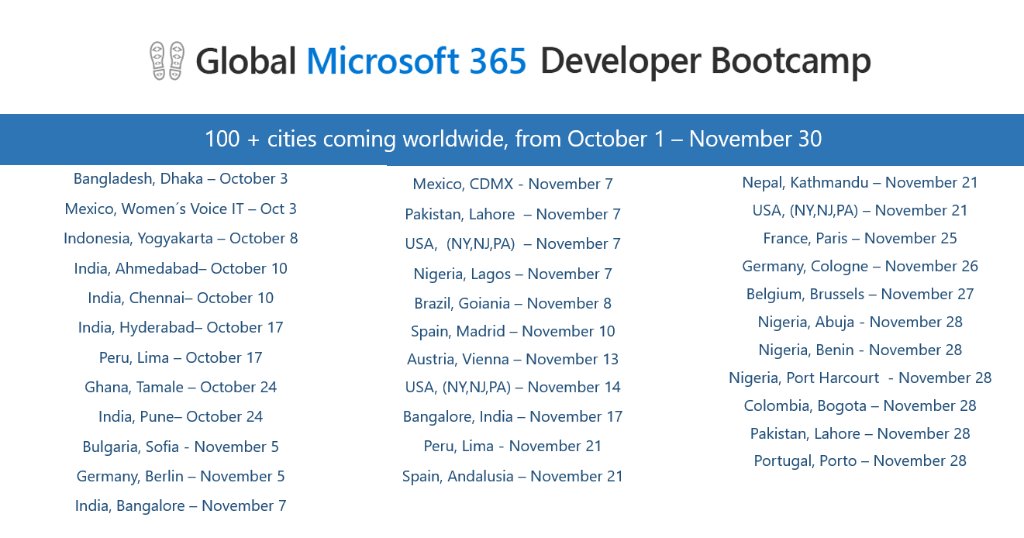This screenshot has width=1024, height=538.
Task: Select 'India, Chennai– October 10' entry
Action: click(180, 298)
